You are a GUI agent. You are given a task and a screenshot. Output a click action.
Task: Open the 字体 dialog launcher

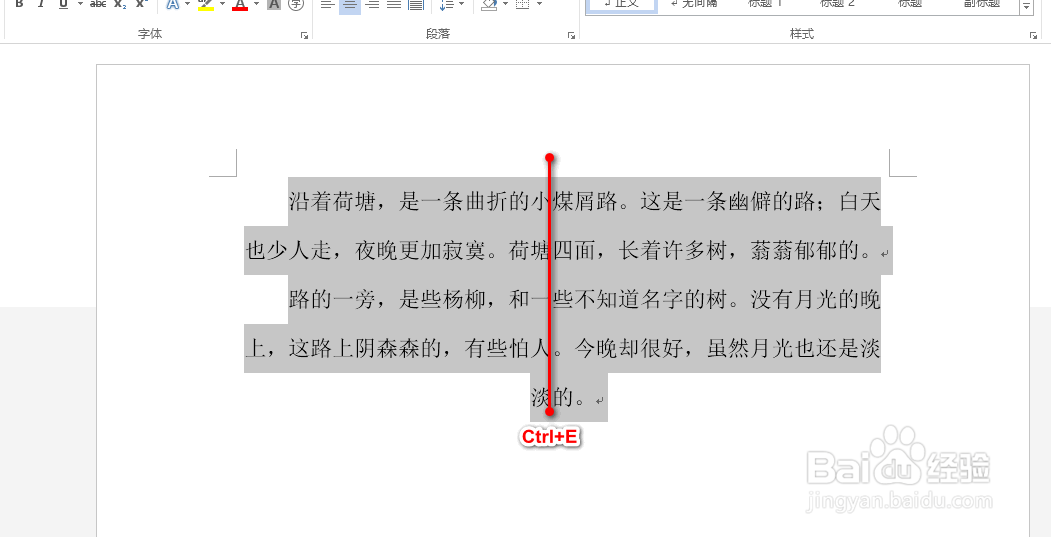point(304,35)
